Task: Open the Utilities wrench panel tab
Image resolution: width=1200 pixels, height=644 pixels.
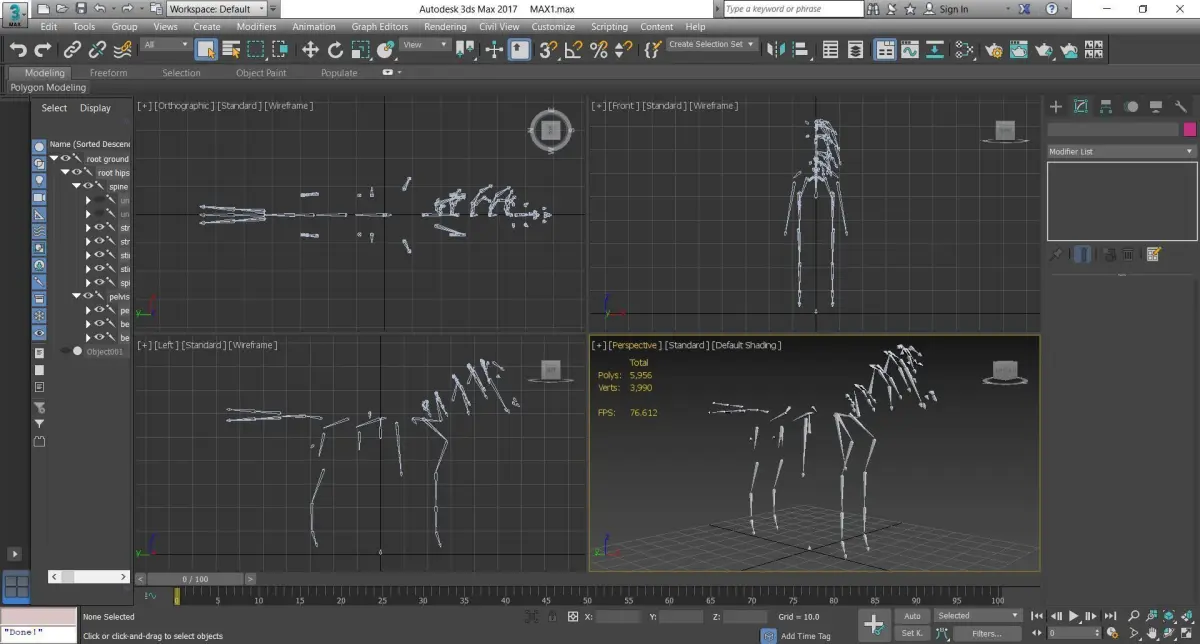Action: point(1181,106)
